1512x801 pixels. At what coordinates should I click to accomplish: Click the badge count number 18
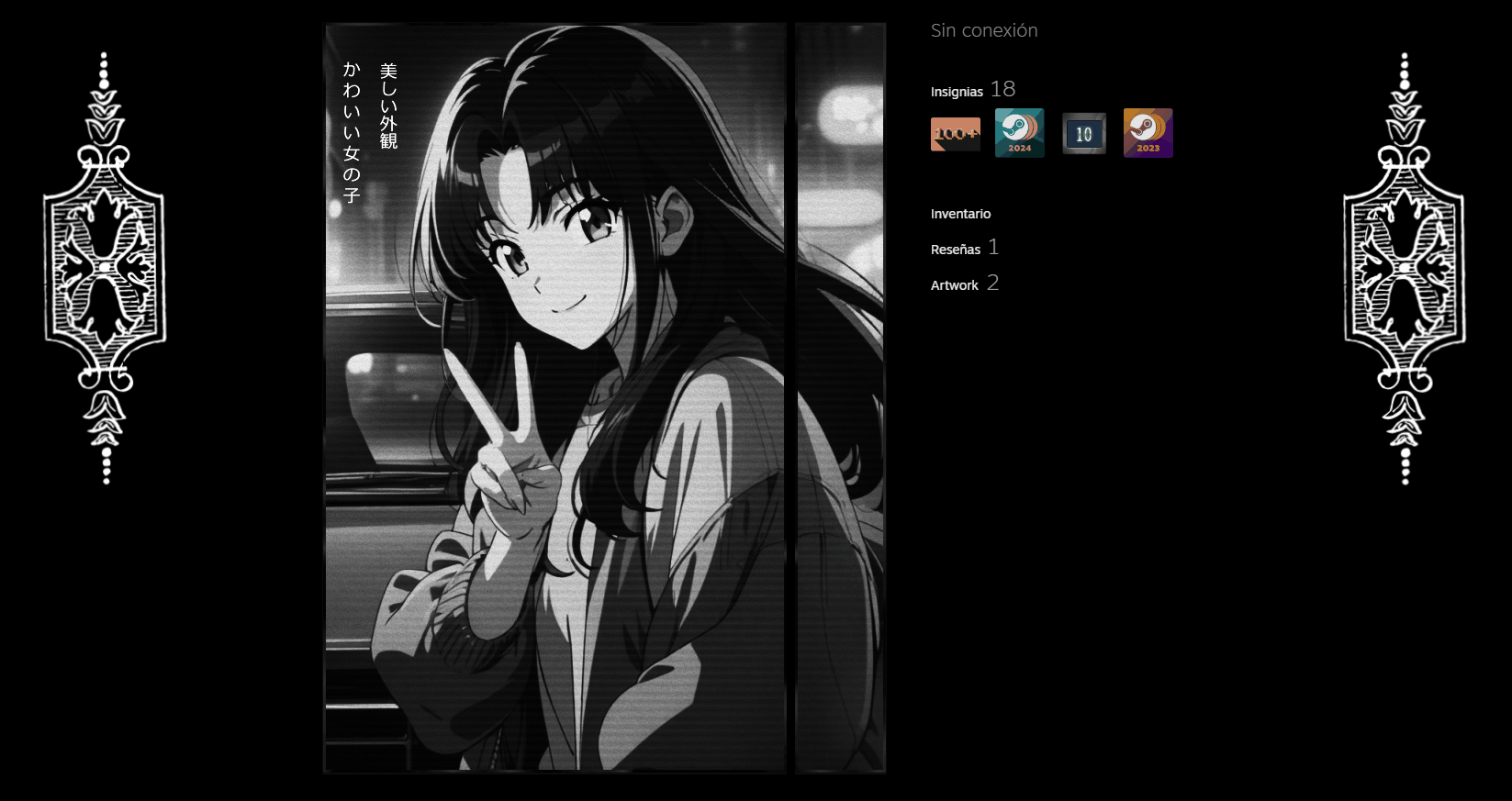1002,89
